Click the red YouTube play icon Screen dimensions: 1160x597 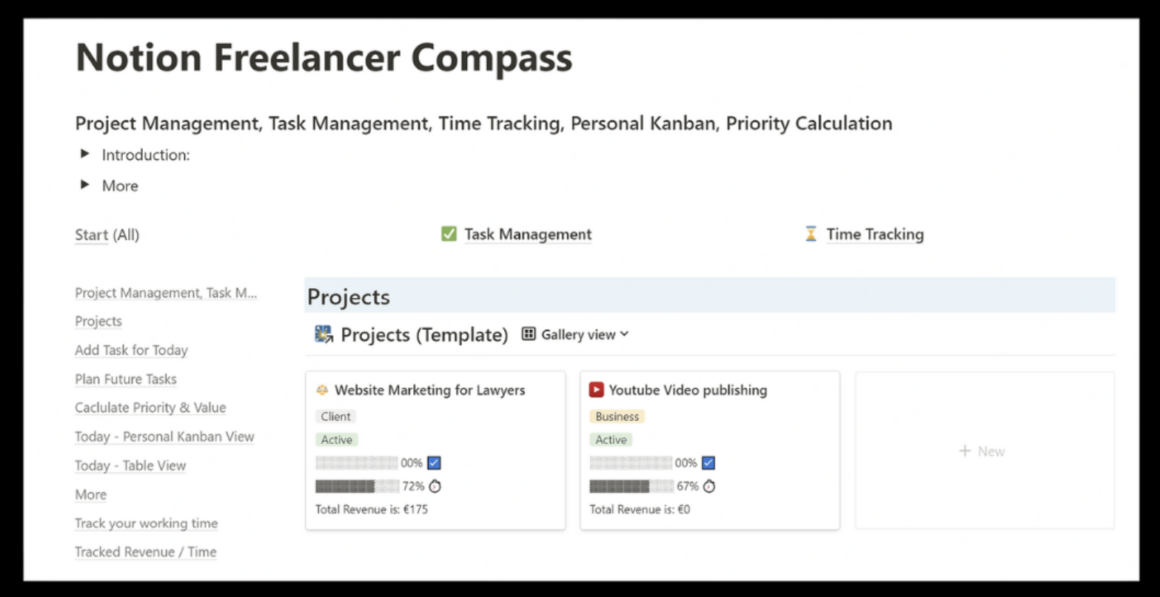(x=596, y=390)
